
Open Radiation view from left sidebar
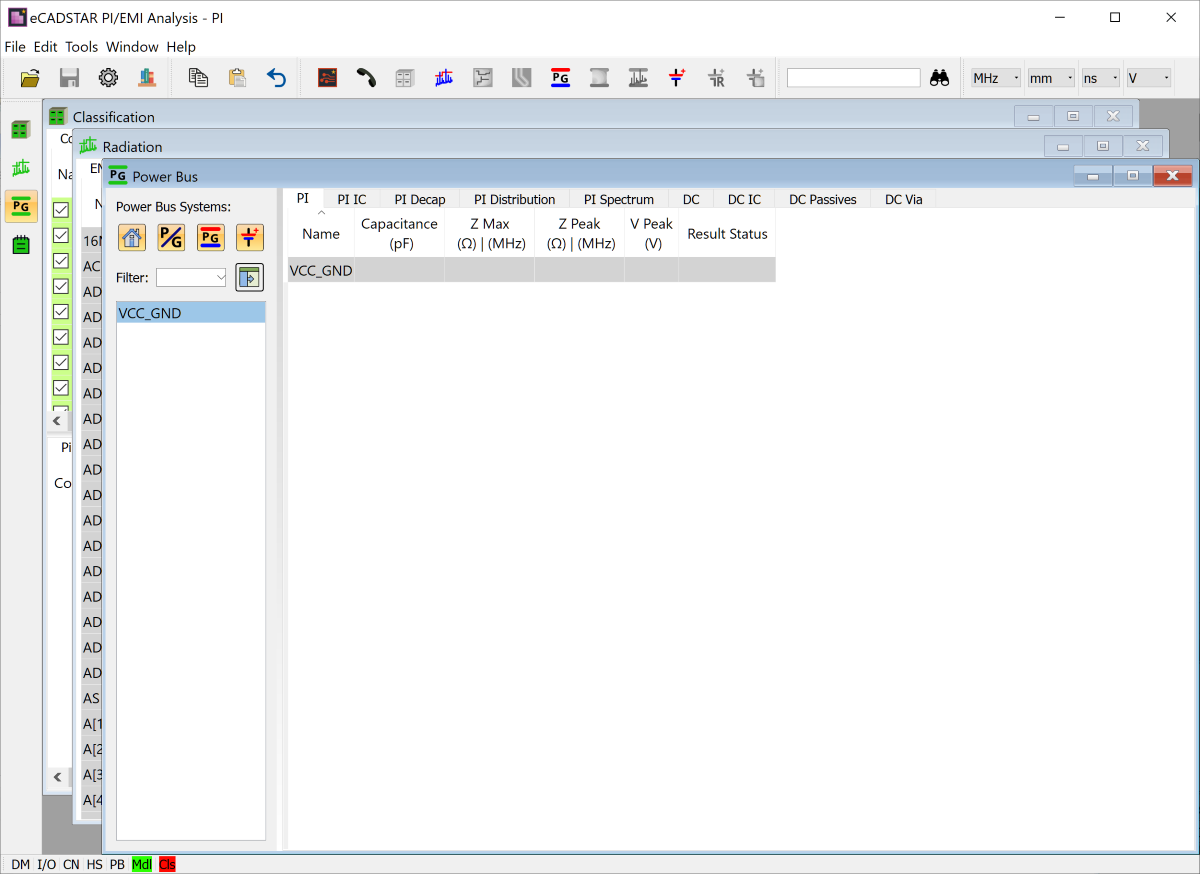[21, 168]
